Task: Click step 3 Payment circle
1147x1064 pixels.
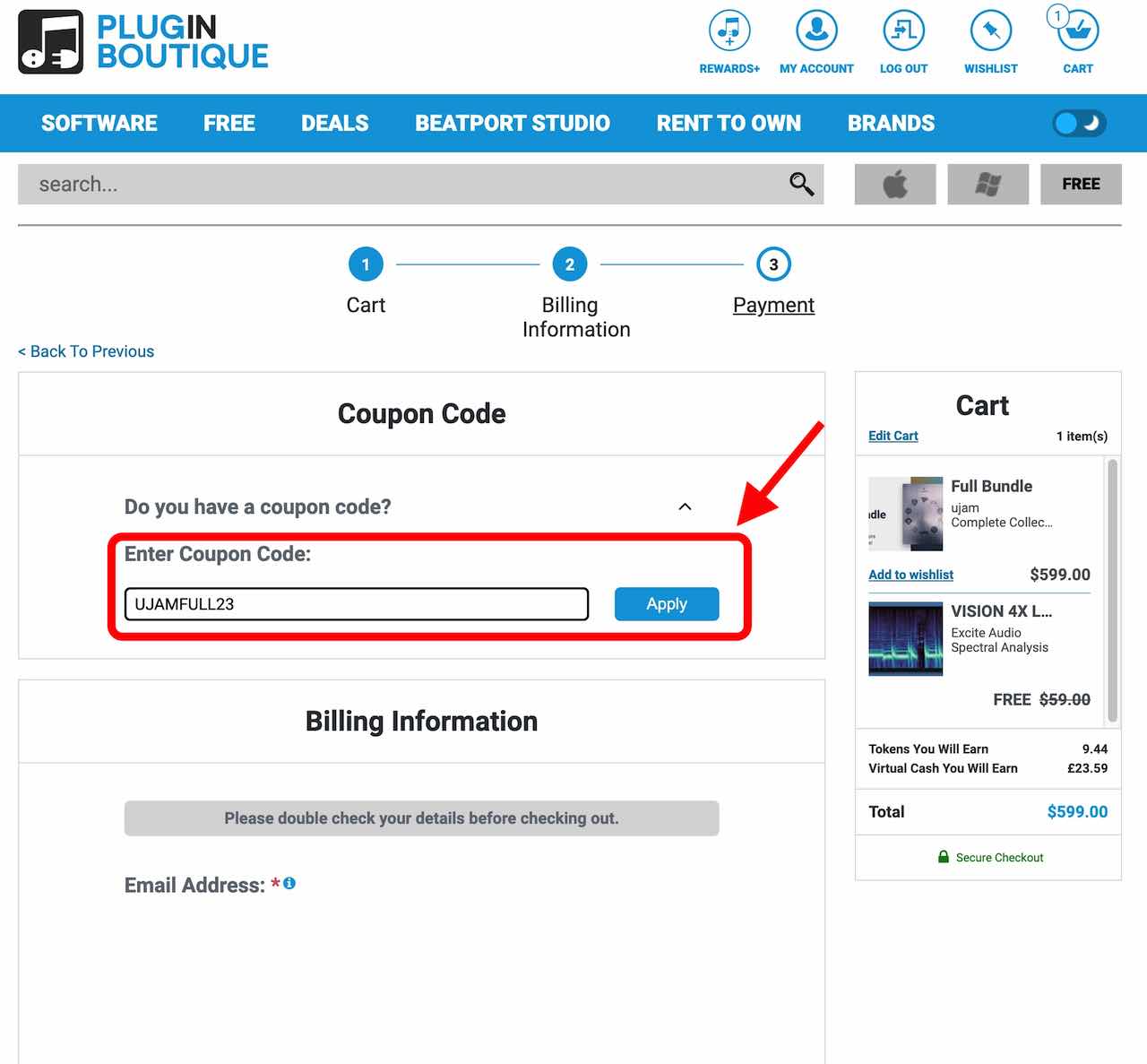Action: click(773, 264)
